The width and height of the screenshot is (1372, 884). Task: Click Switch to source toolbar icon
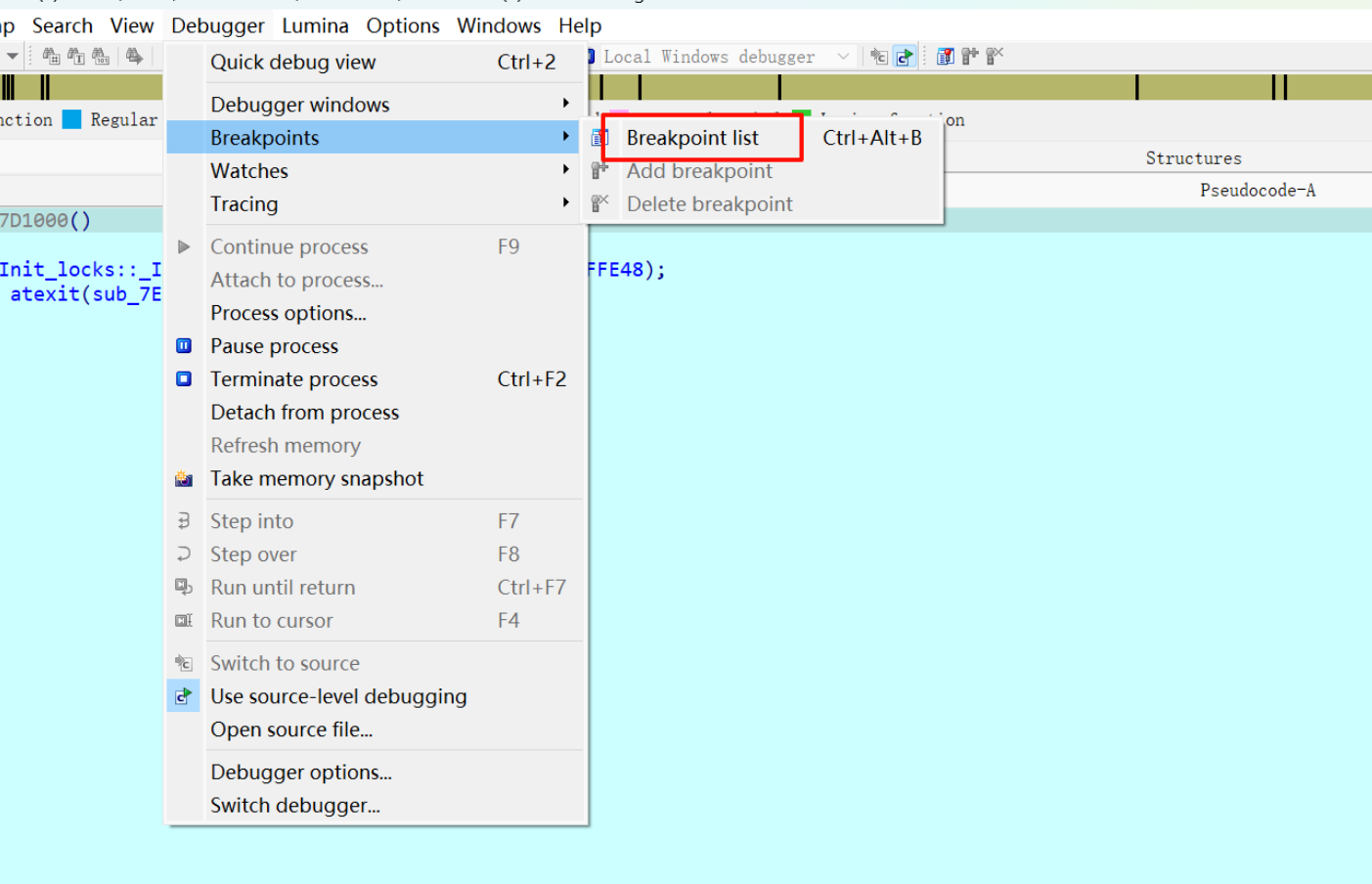[879, 57]
